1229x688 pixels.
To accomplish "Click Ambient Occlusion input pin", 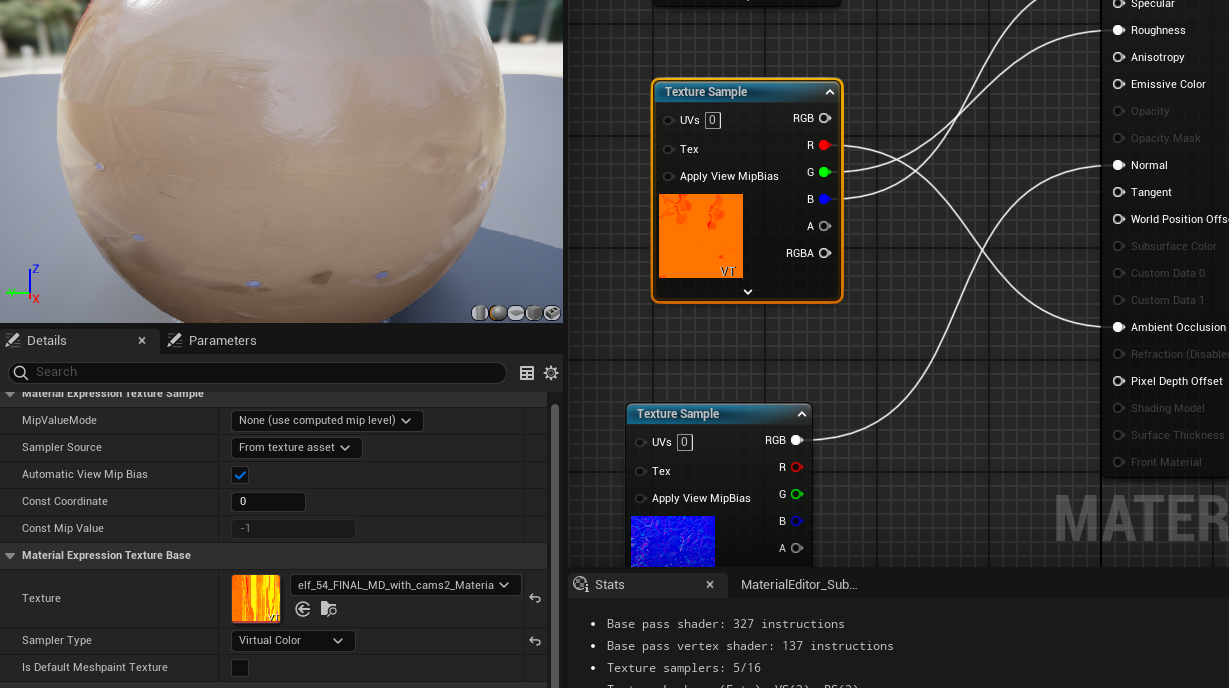I will coord(1119,327).
